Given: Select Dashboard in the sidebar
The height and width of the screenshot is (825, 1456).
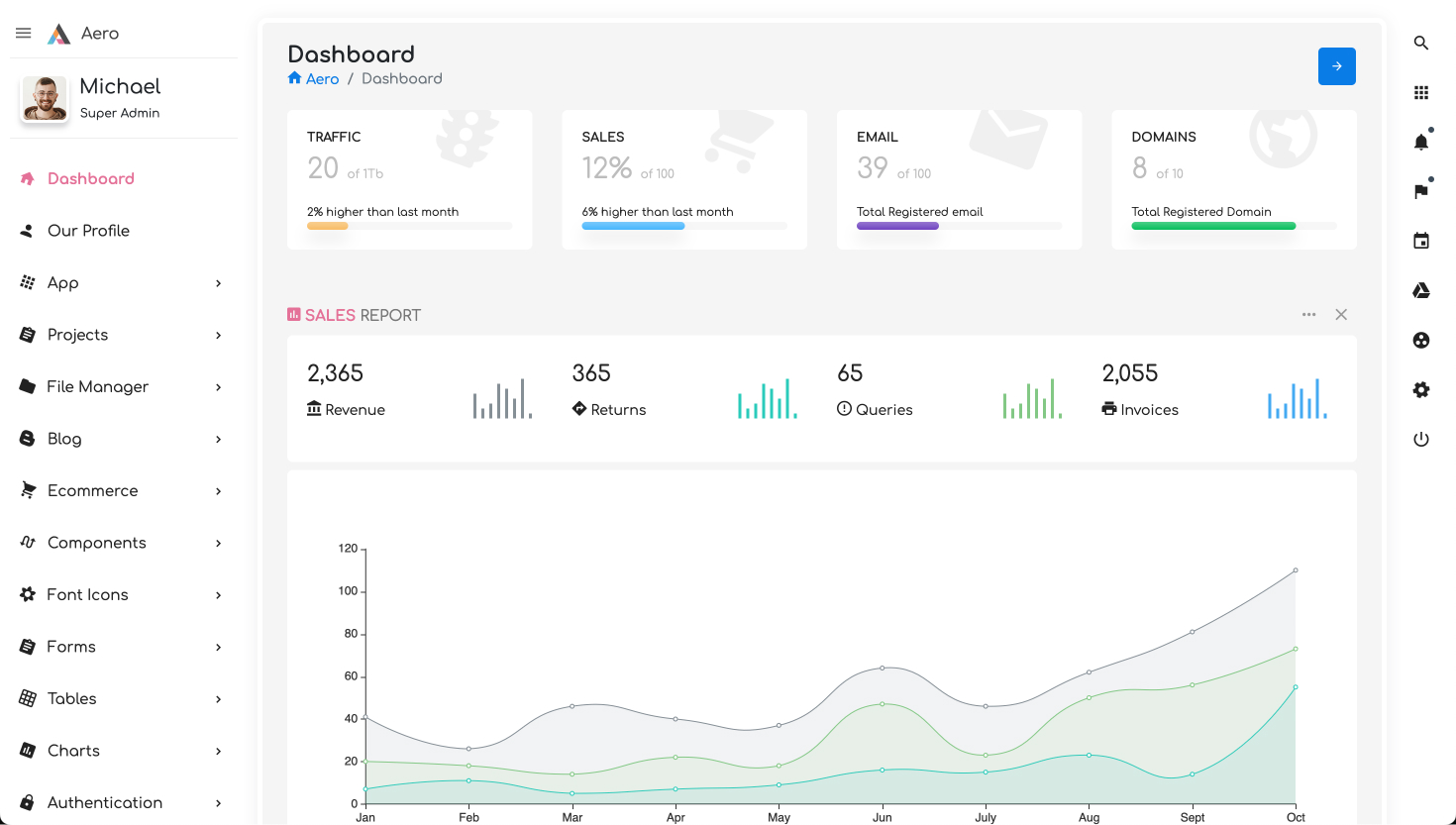Looking at the screenshot, I should 90,179.
